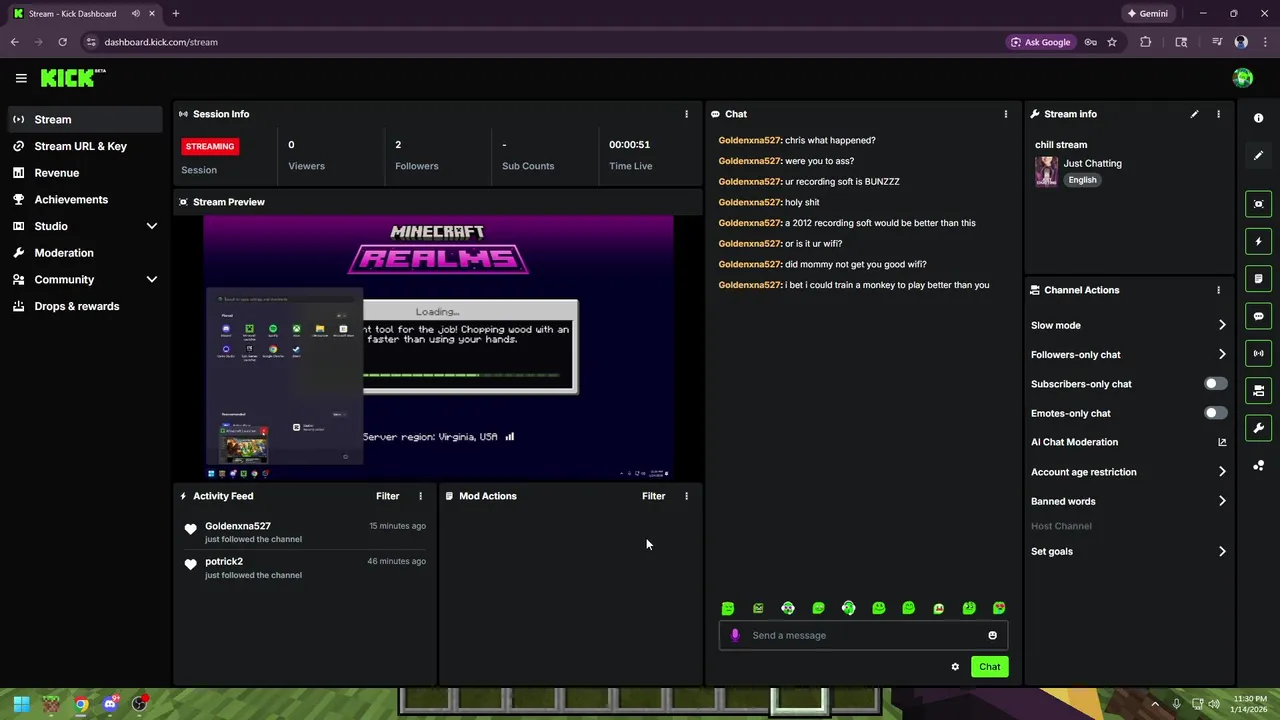The image size is (1280, 720).
Task: Toggle the wrench widget icon in right rail
Action: (x=1258, y=428)
